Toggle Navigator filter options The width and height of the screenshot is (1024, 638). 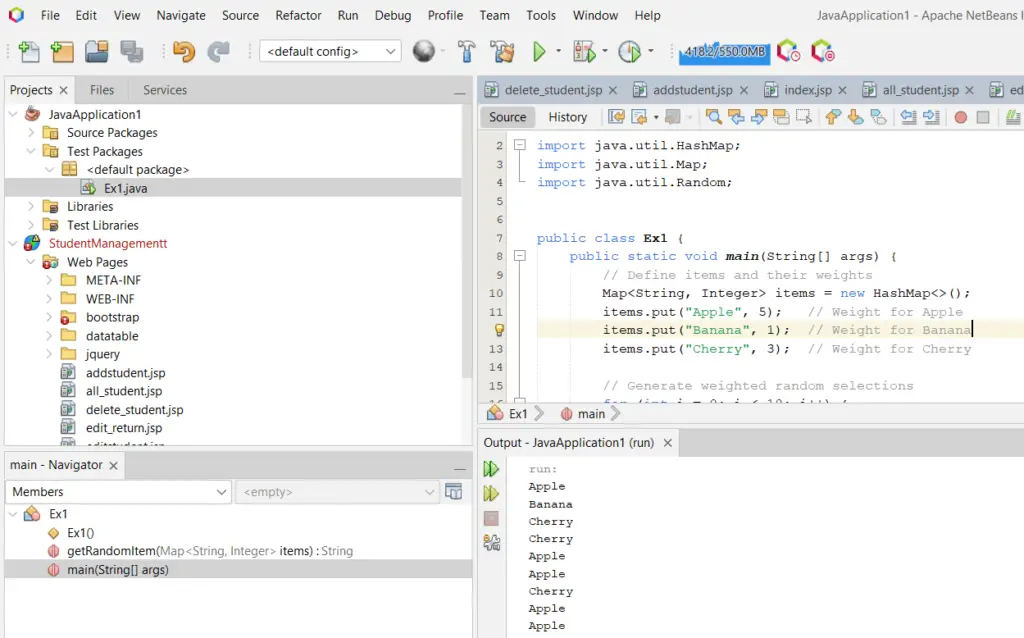tap(454, 491)
